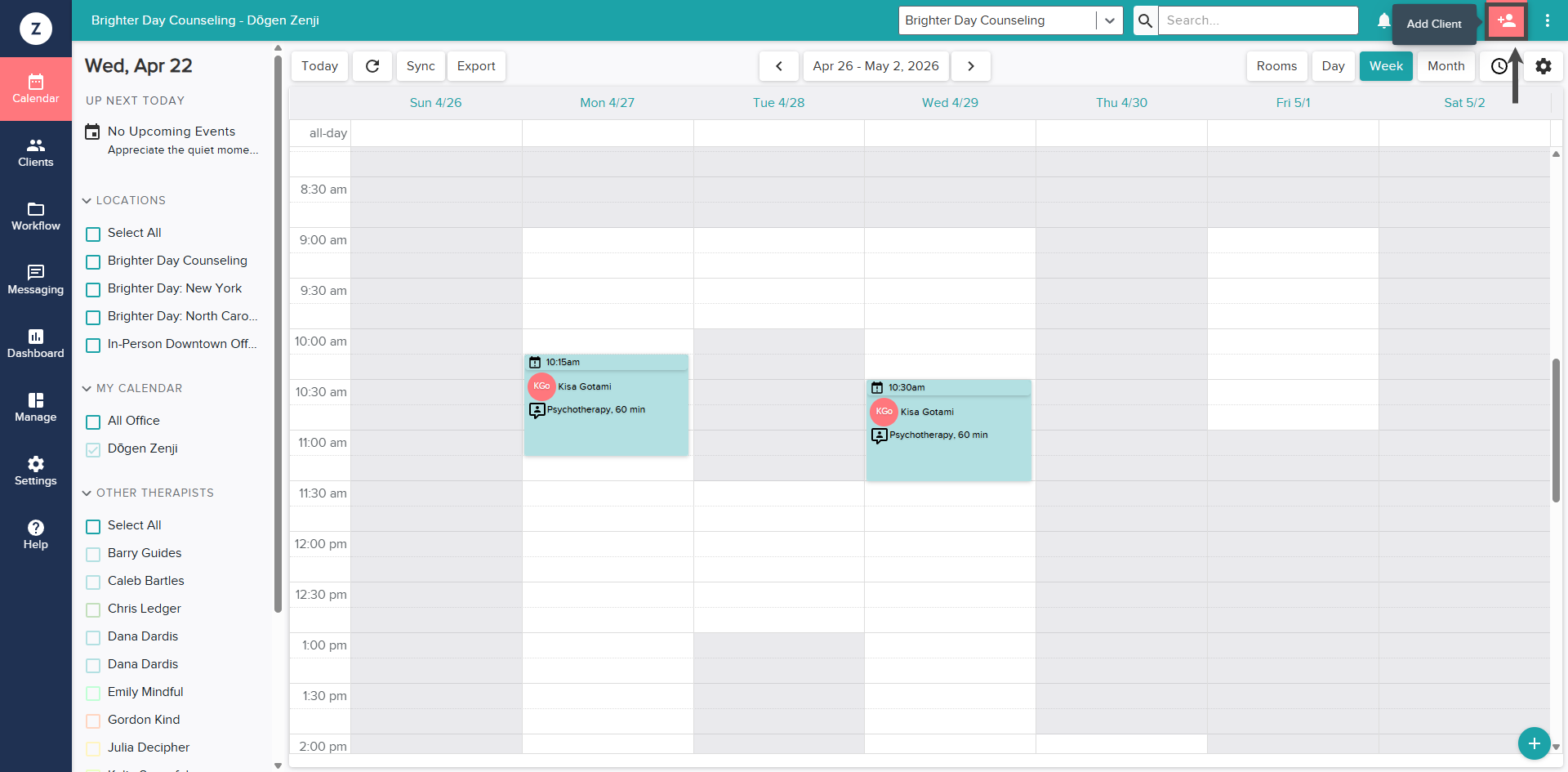
Task: Collapse the My Calendar section
Action: [87, 388]
